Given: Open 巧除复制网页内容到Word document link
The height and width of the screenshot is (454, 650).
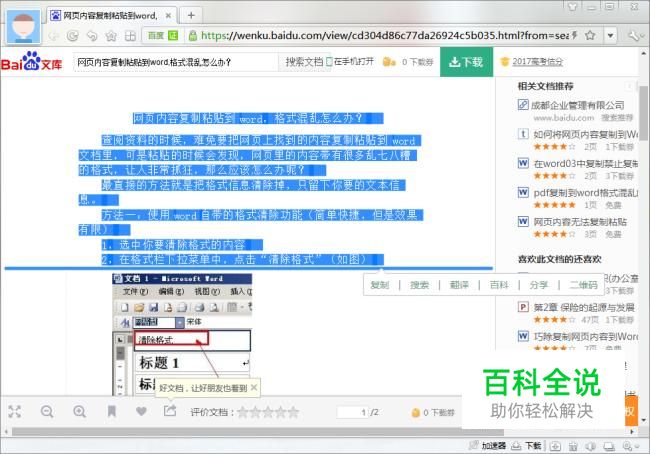Looking at the screenshot, I should 585,337.
